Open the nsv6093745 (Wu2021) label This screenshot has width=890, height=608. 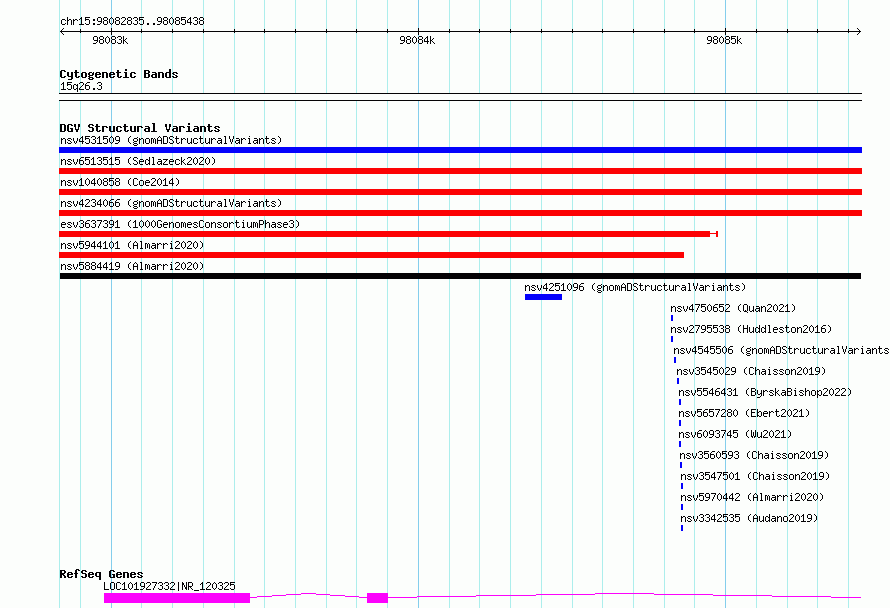(735, 434)
